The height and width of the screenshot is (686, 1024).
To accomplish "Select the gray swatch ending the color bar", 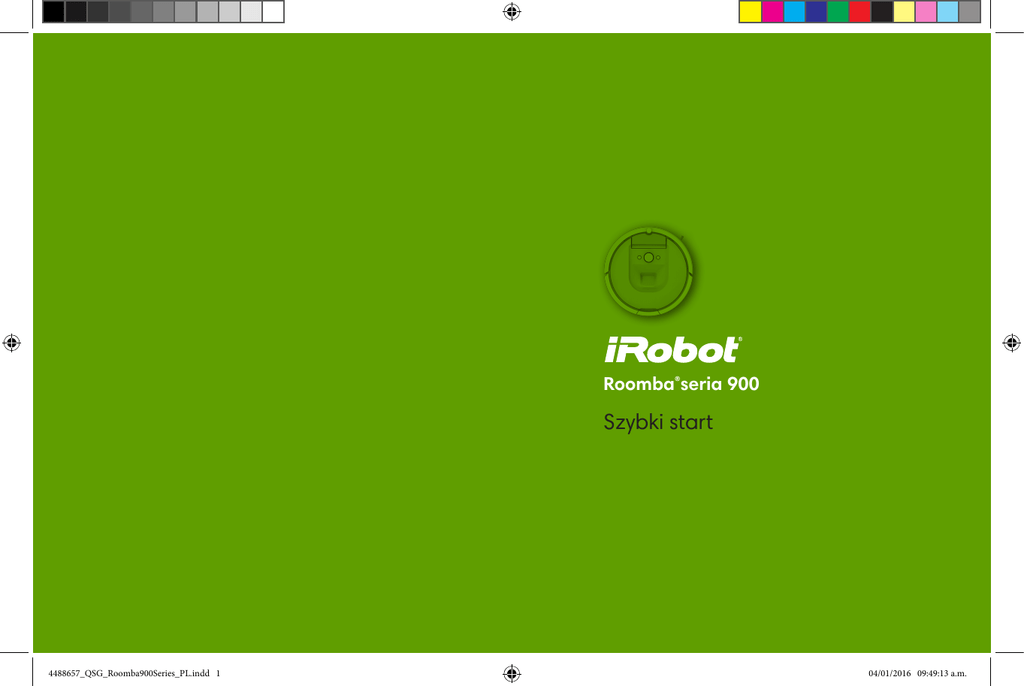I will [969, 12].
